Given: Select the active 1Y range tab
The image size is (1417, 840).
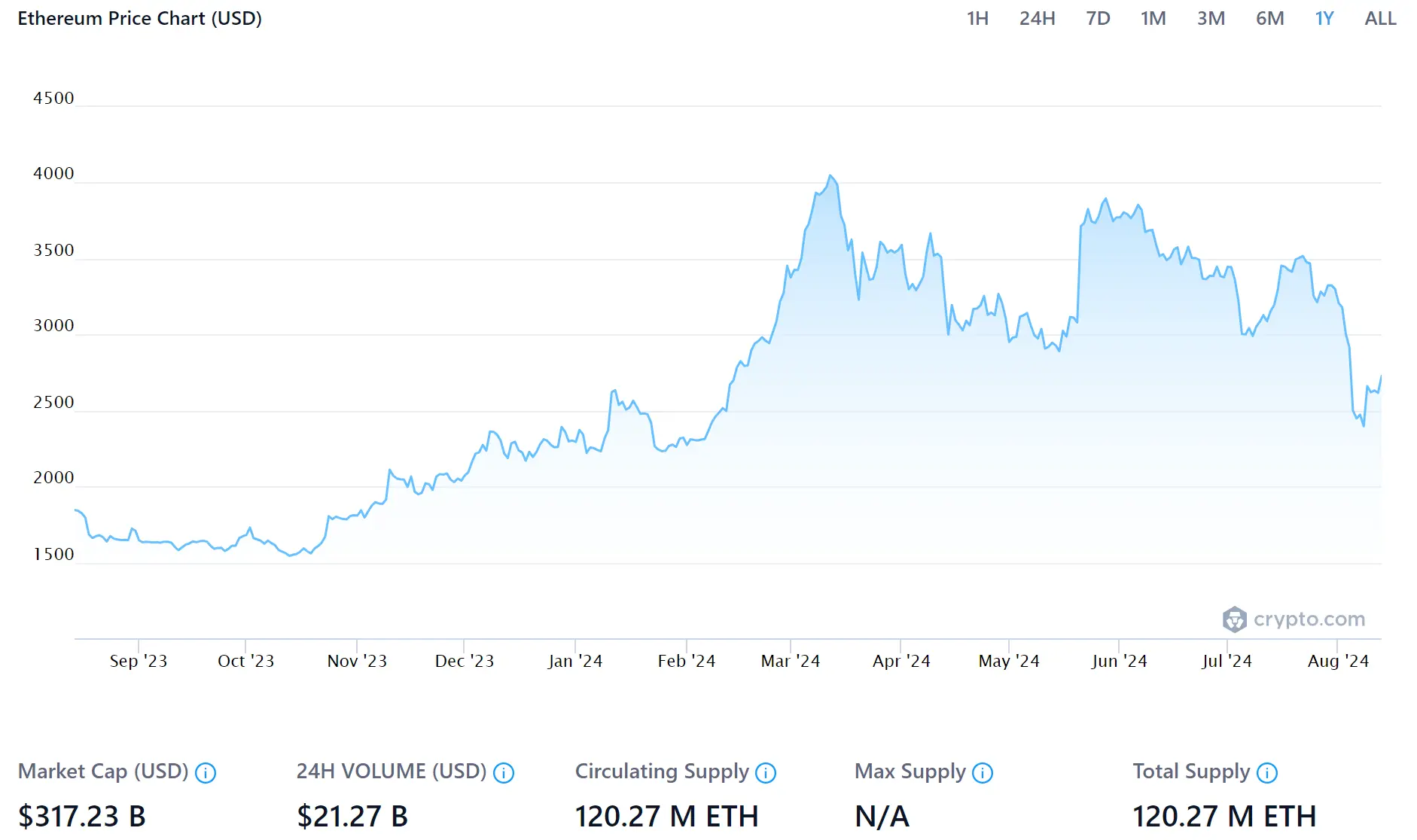Looking at the screenshot, I should [x=1324, y=18].
